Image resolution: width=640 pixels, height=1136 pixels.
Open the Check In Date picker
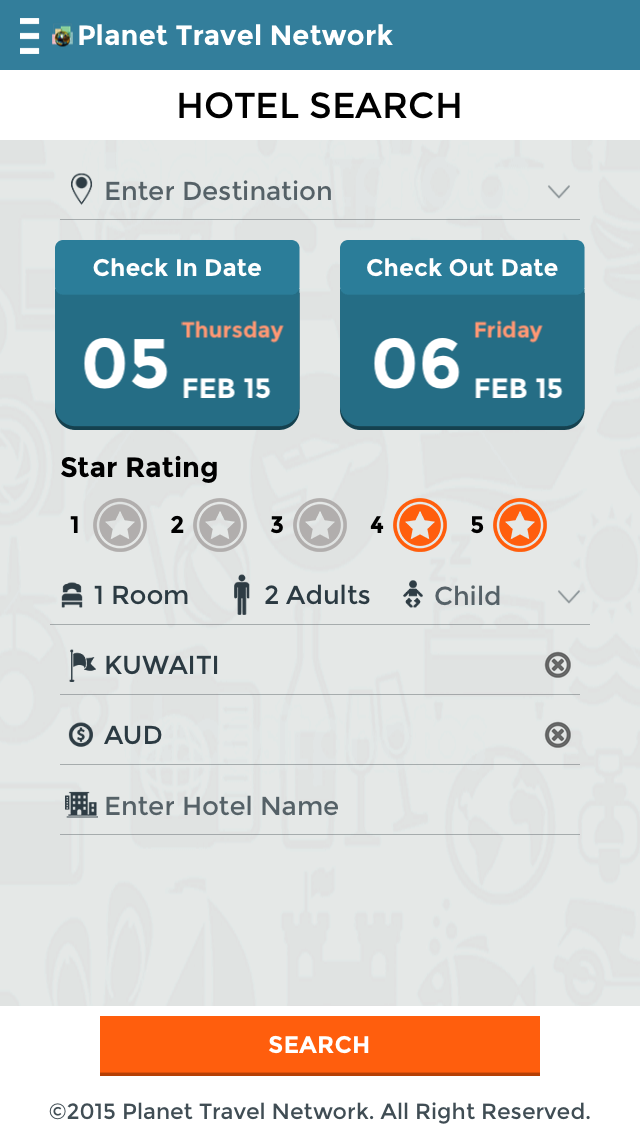coord(177,334)
